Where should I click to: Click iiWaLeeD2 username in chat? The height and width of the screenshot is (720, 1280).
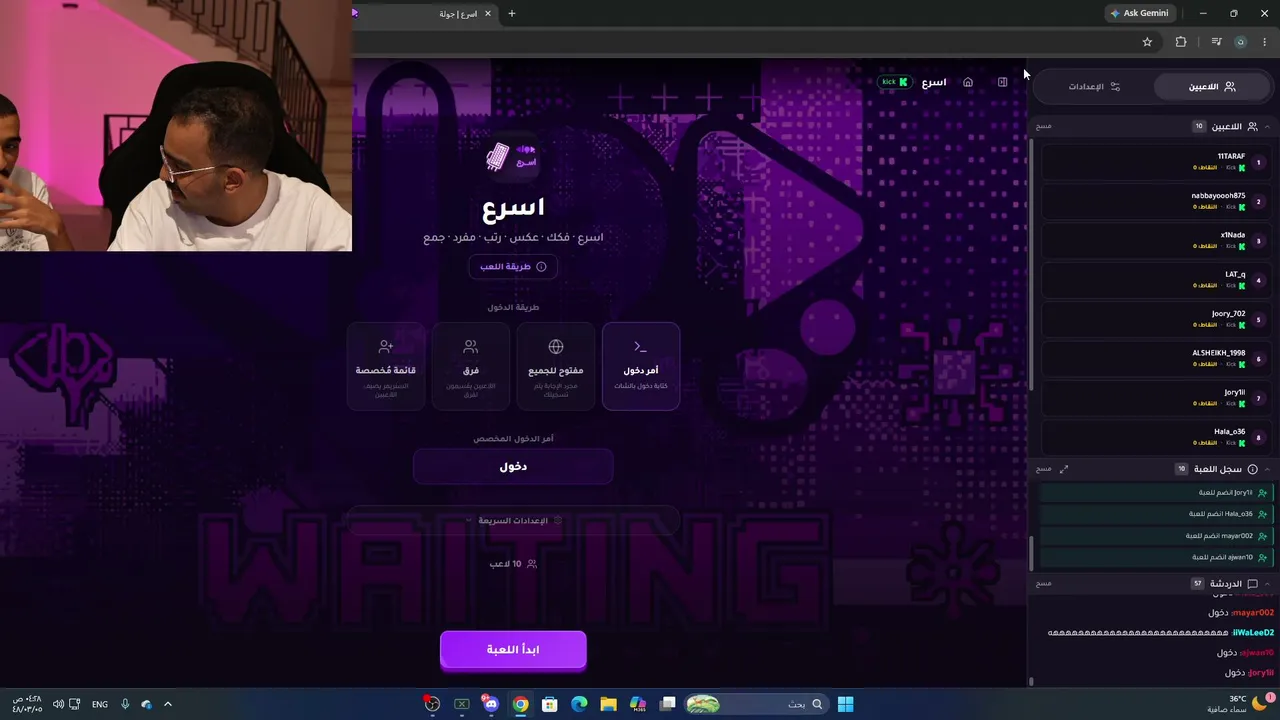[1253, 633]
